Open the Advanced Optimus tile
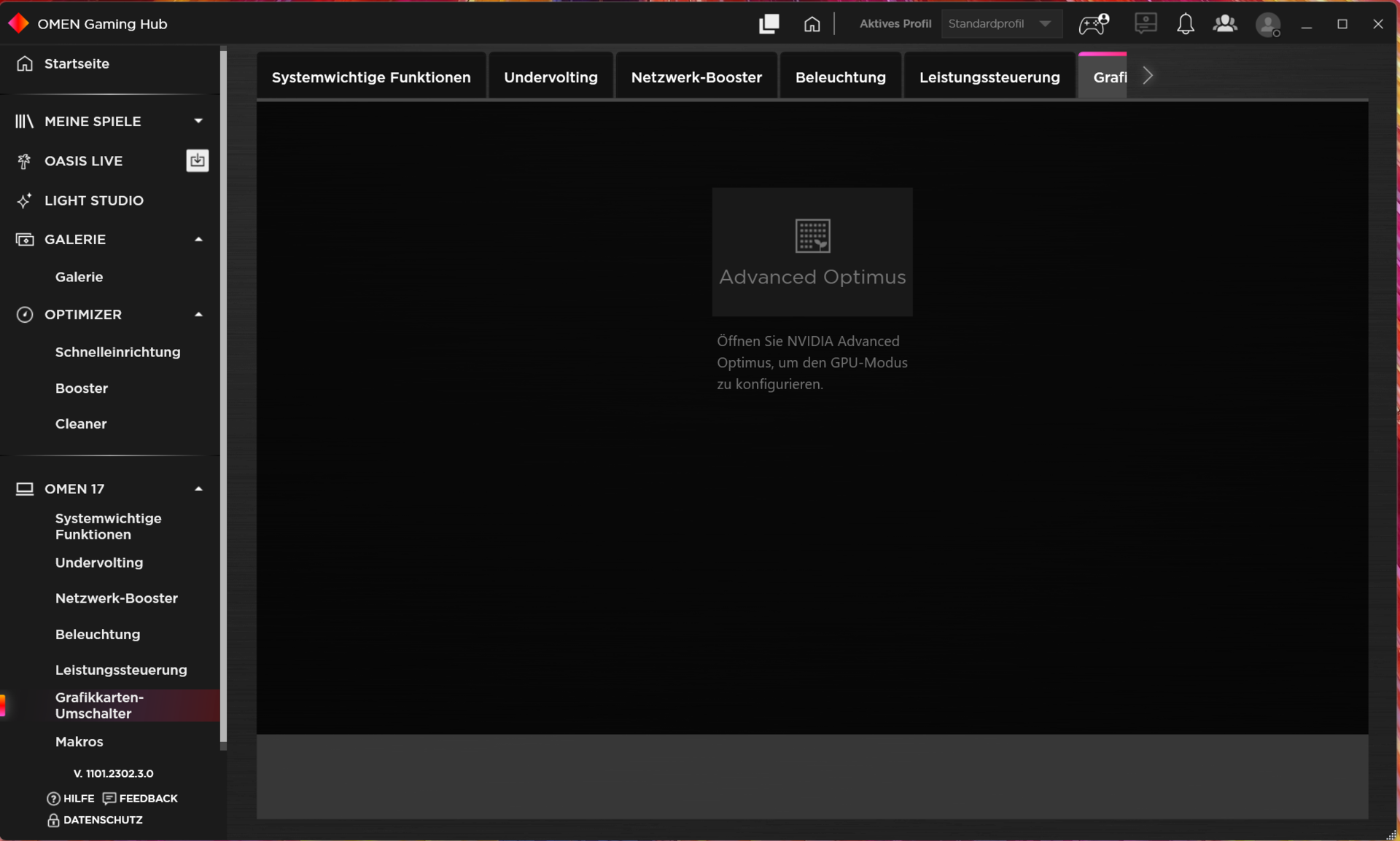The height and width of the screenshot is (841, 1400). (812, 251)
